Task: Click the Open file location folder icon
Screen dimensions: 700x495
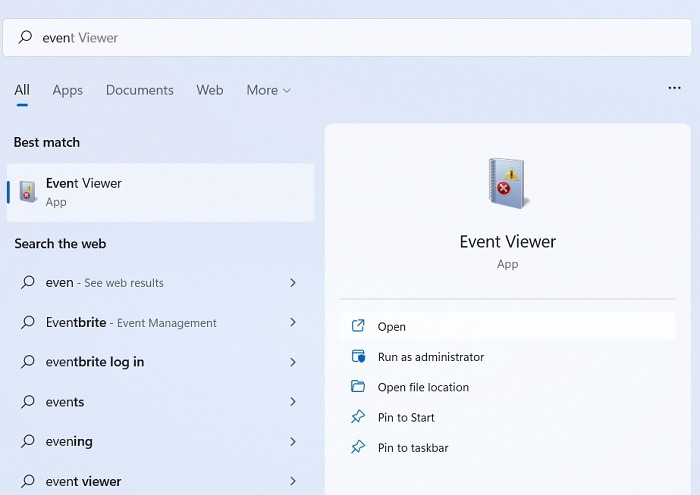Action: click(x=358, y=387)
